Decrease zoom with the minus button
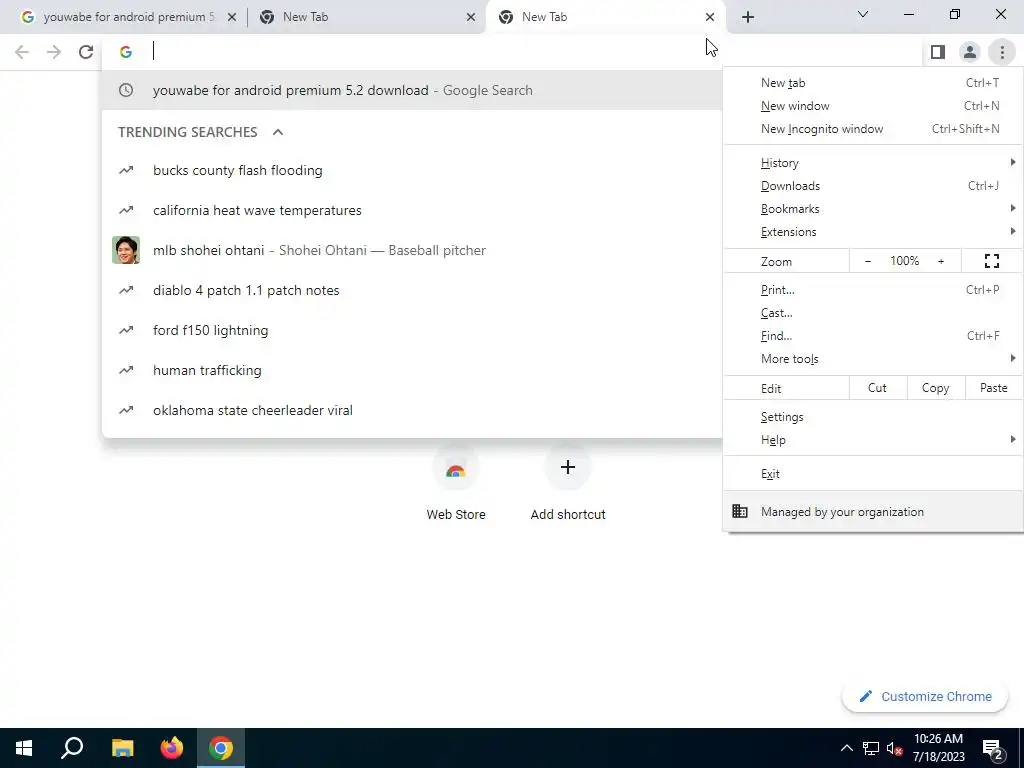1024x768 pixels. [868, 261]
